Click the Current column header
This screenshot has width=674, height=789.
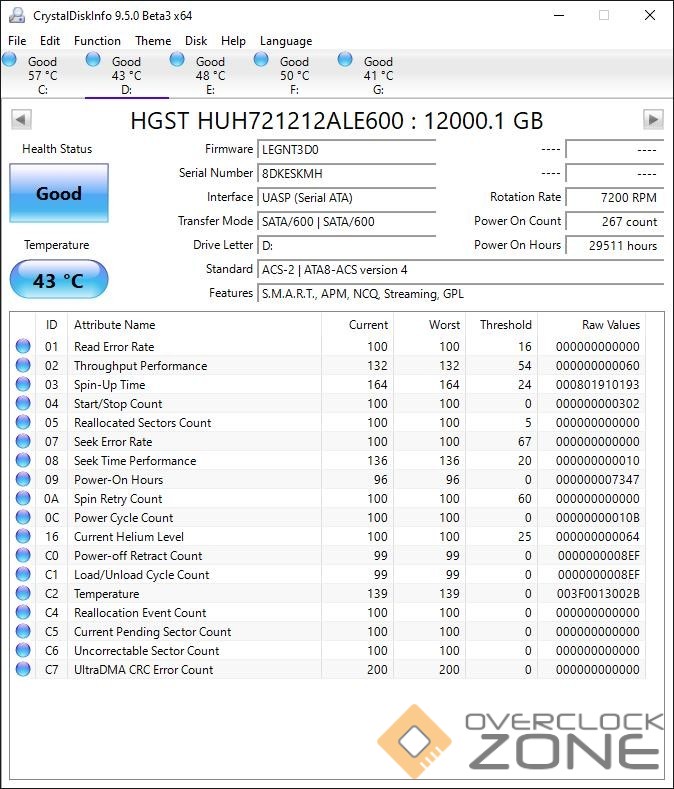[x=357, y=325]
